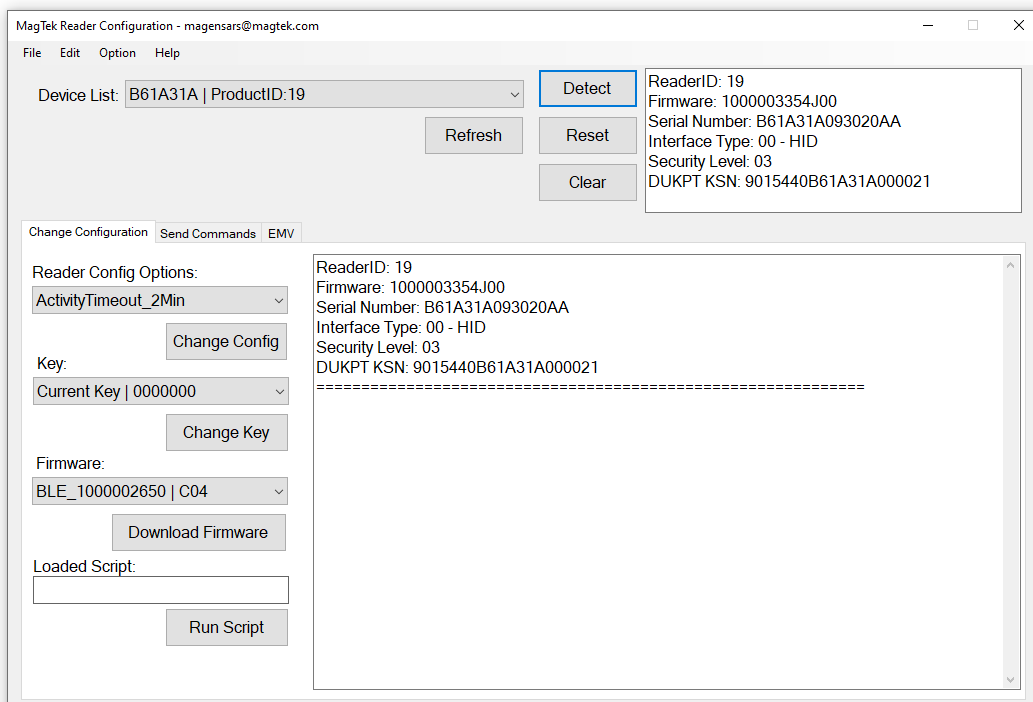Screen dimensions: 1033x702
Task: Click Run Script button
Action: click(x=226, y=627)
